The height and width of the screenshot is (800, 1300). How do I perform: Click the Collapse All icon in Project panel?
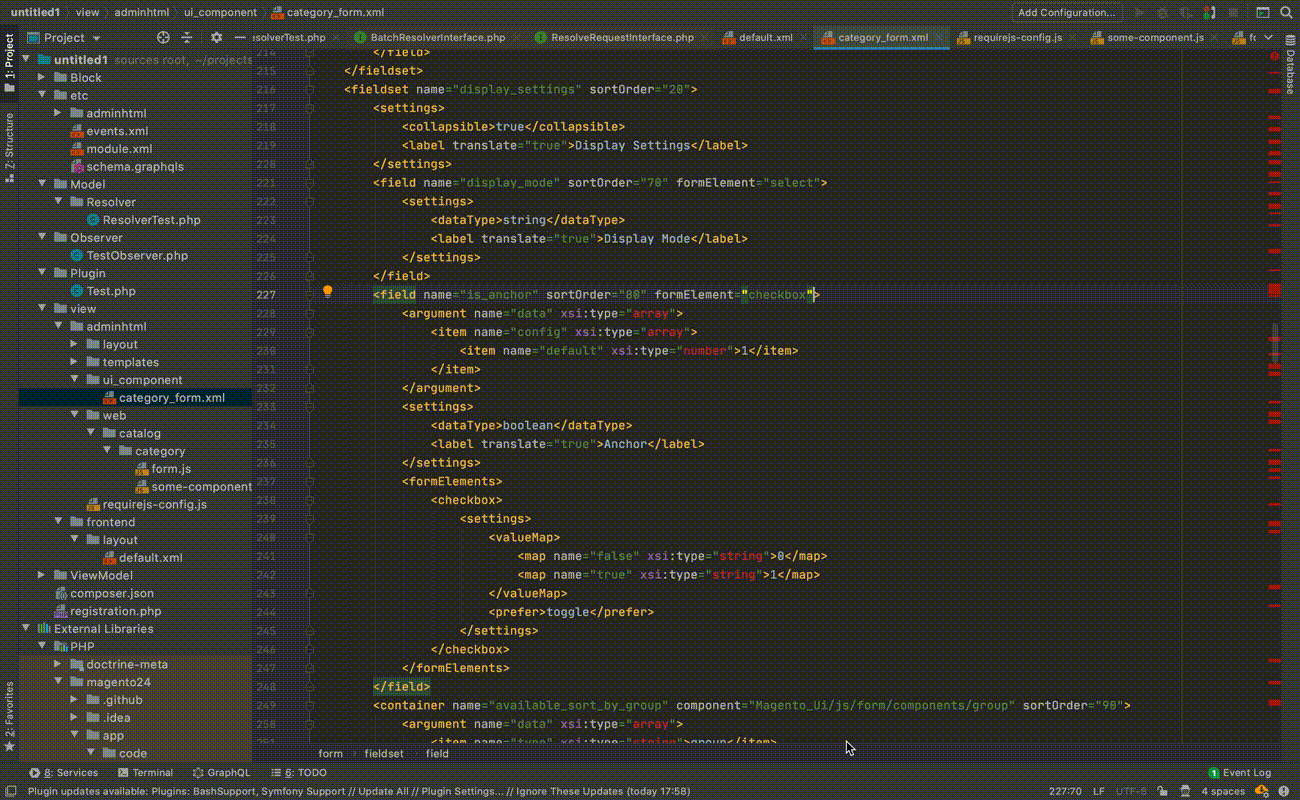(187, 37)
